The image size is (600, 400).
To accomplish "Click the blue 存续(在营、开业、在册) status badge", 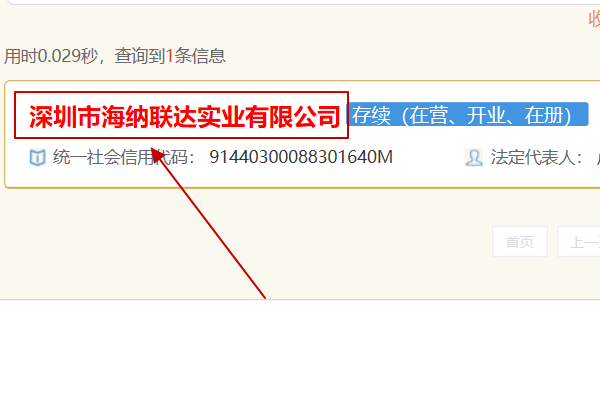I will coord(467,114).
